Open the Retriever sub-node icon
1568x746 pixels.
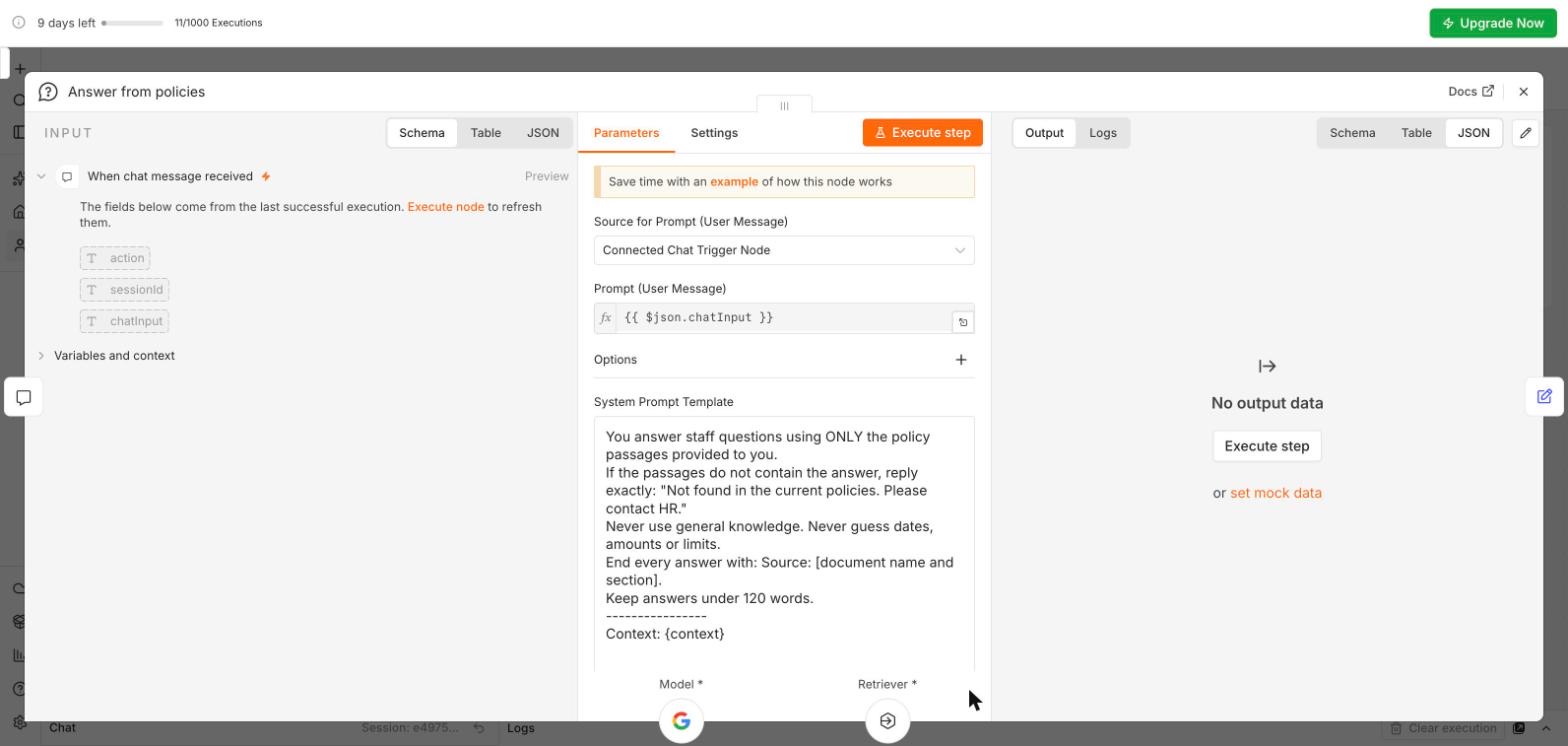pos(887,721)
